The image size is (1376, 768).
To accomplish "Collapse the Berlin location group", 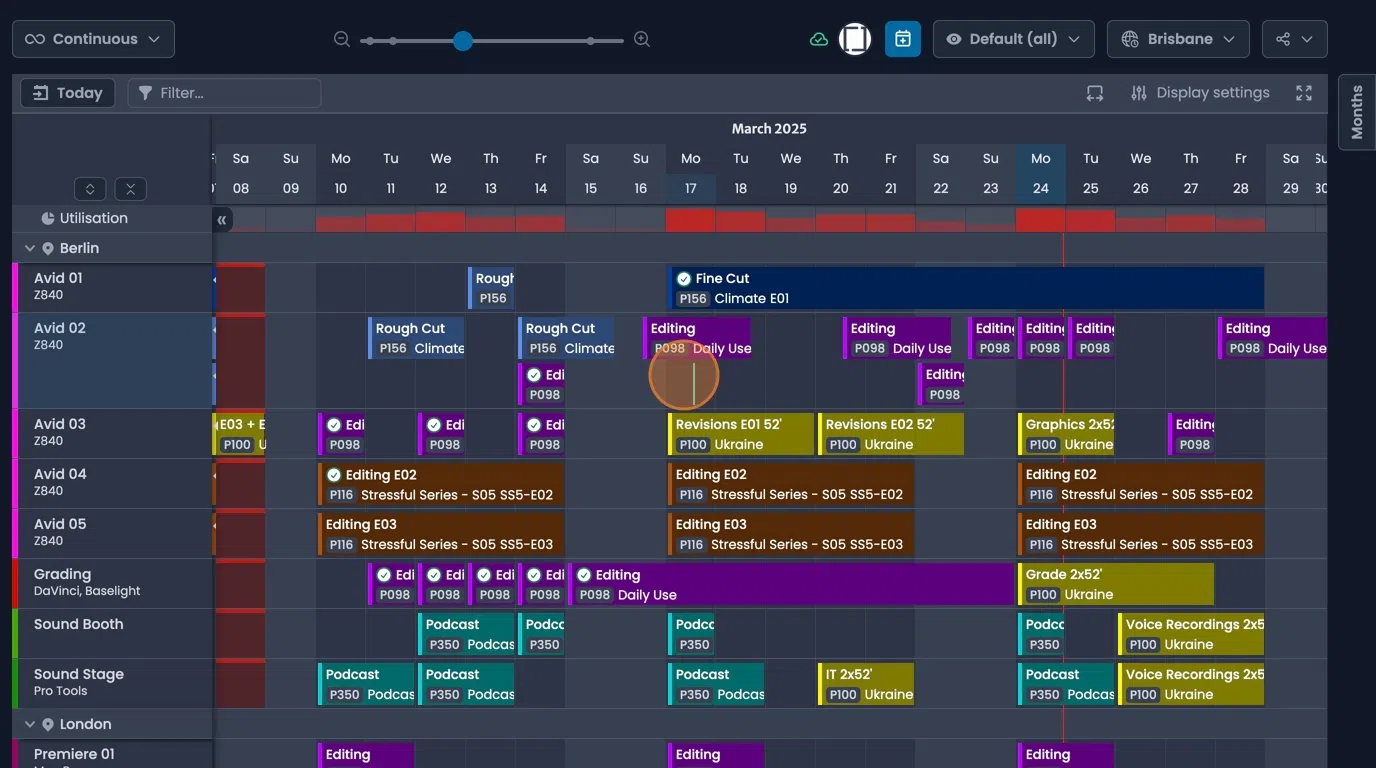I will [x=29, y=248].
